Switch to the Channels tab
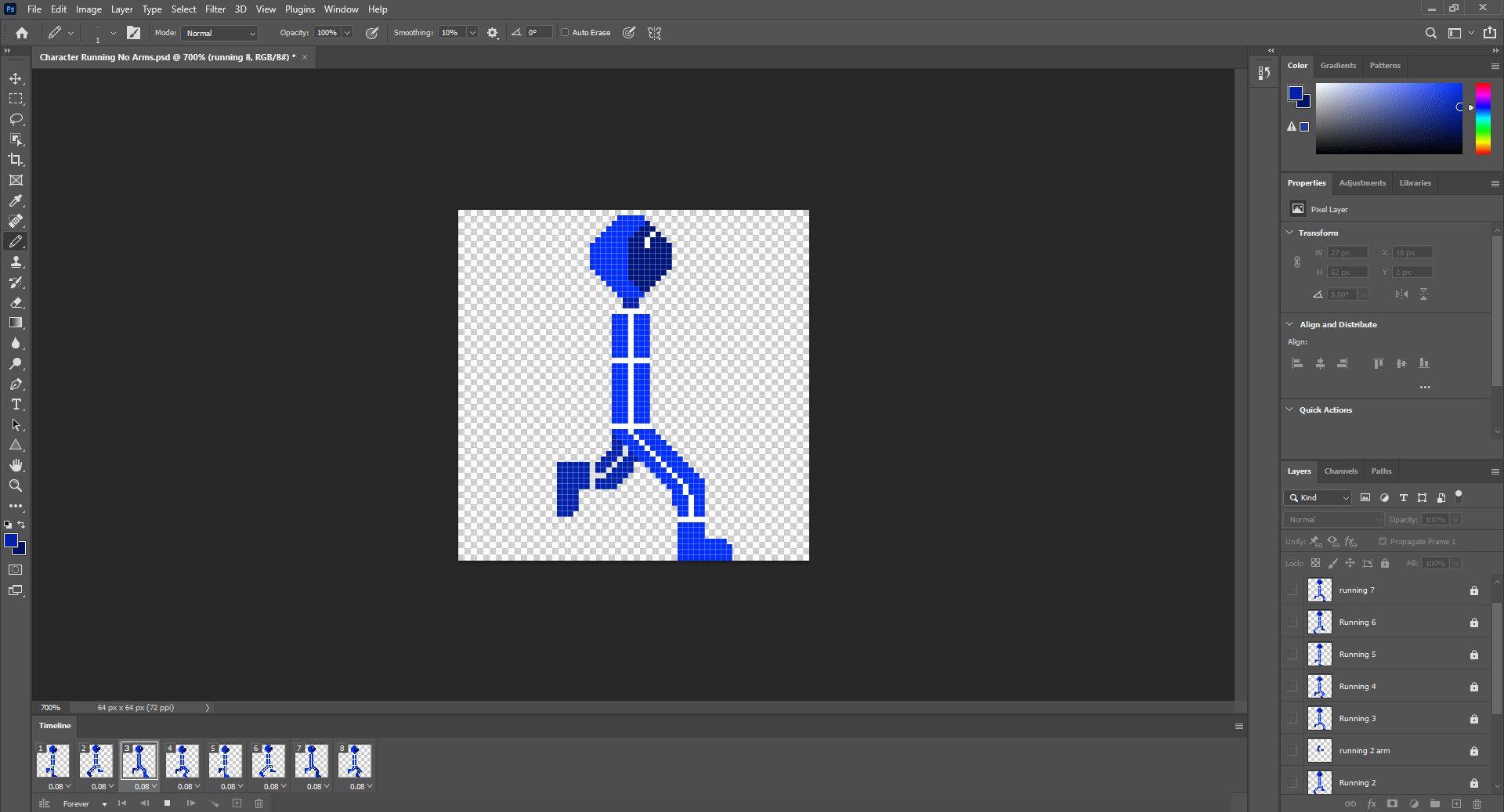This screenshot has height=812, width=1504. click(x=1340, y=471)
